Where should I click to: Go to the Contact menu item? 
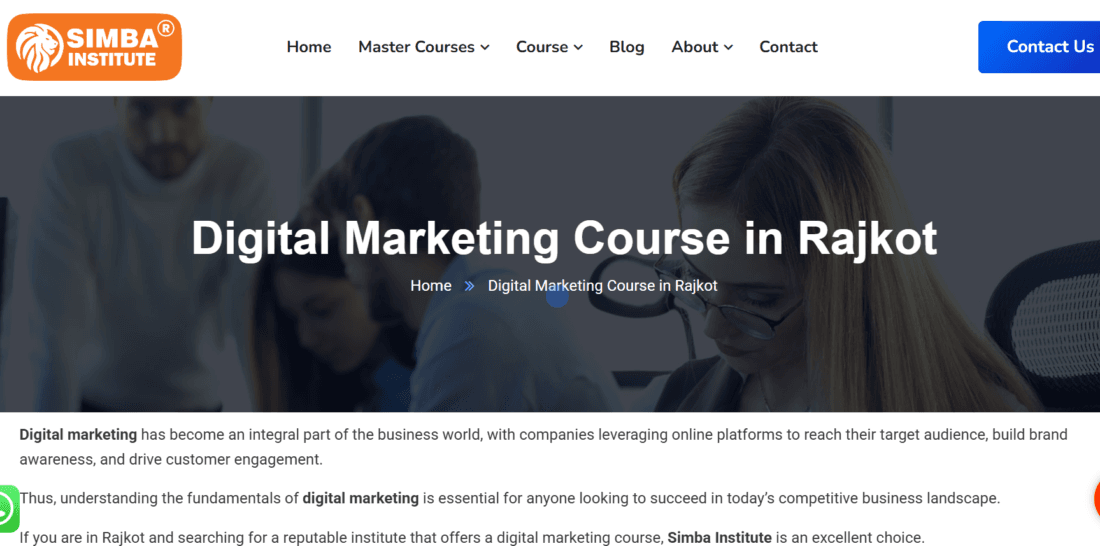(789, 47)
